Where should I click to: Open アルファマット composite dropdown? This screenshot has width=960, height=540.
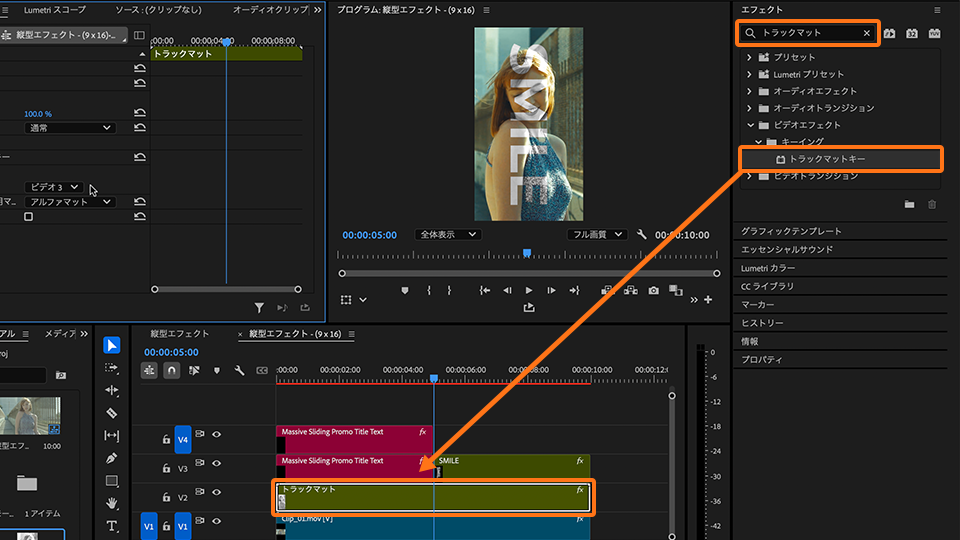(x=70, y=201)
